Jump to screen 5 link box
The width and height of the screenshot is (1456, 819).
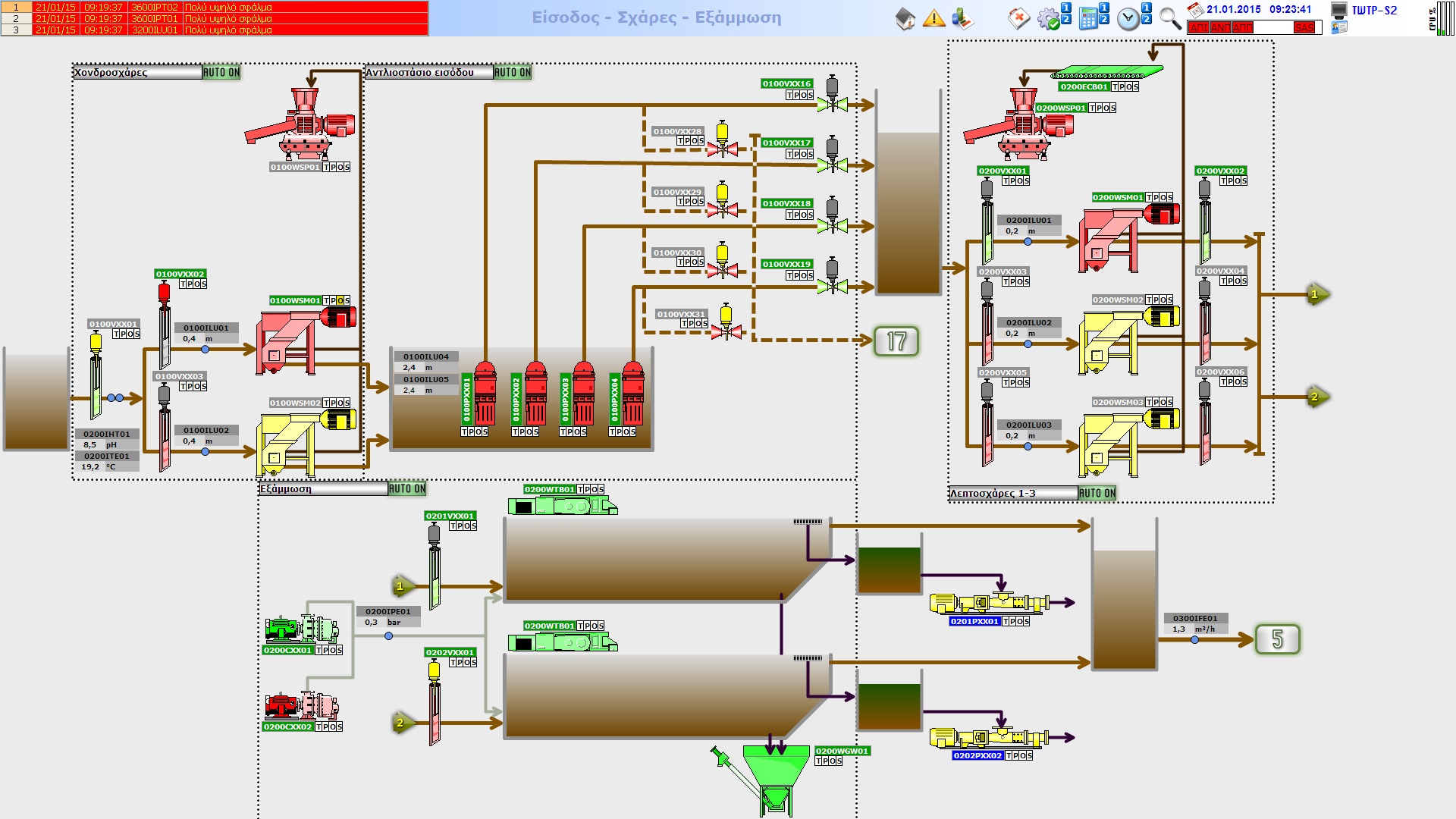(x=1277, y=639)
